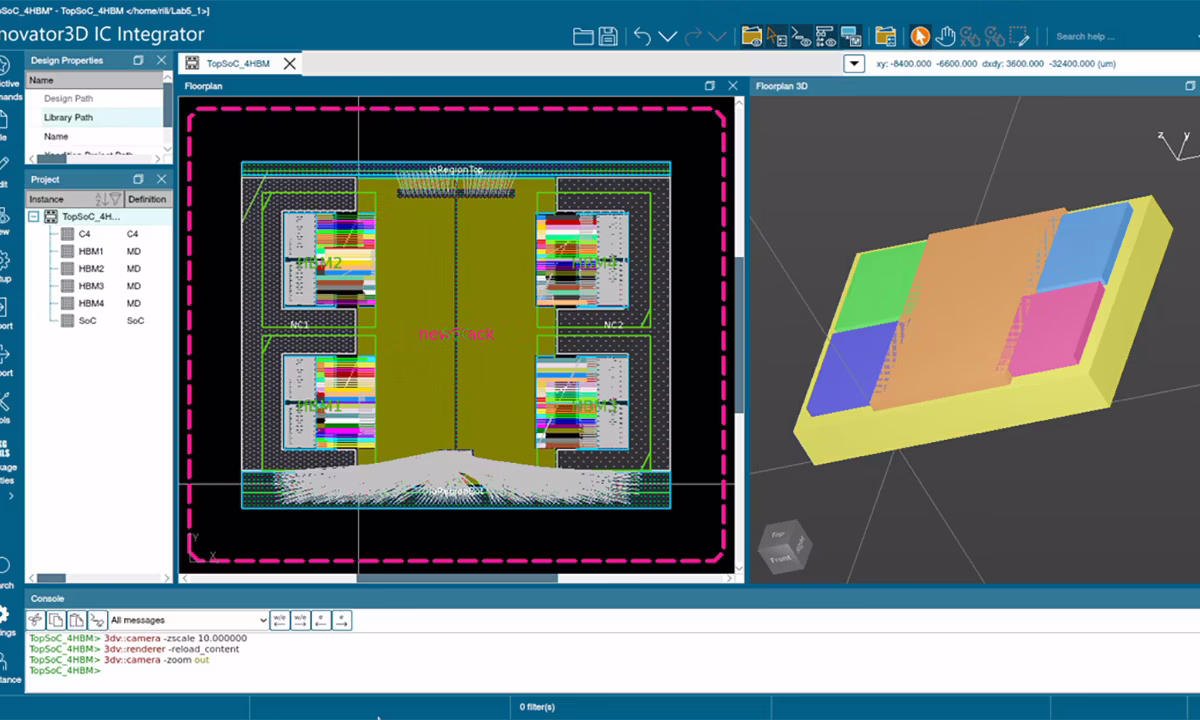Click the Save disk icon in toolbar
1200x720 pixels.
[607, 37]
